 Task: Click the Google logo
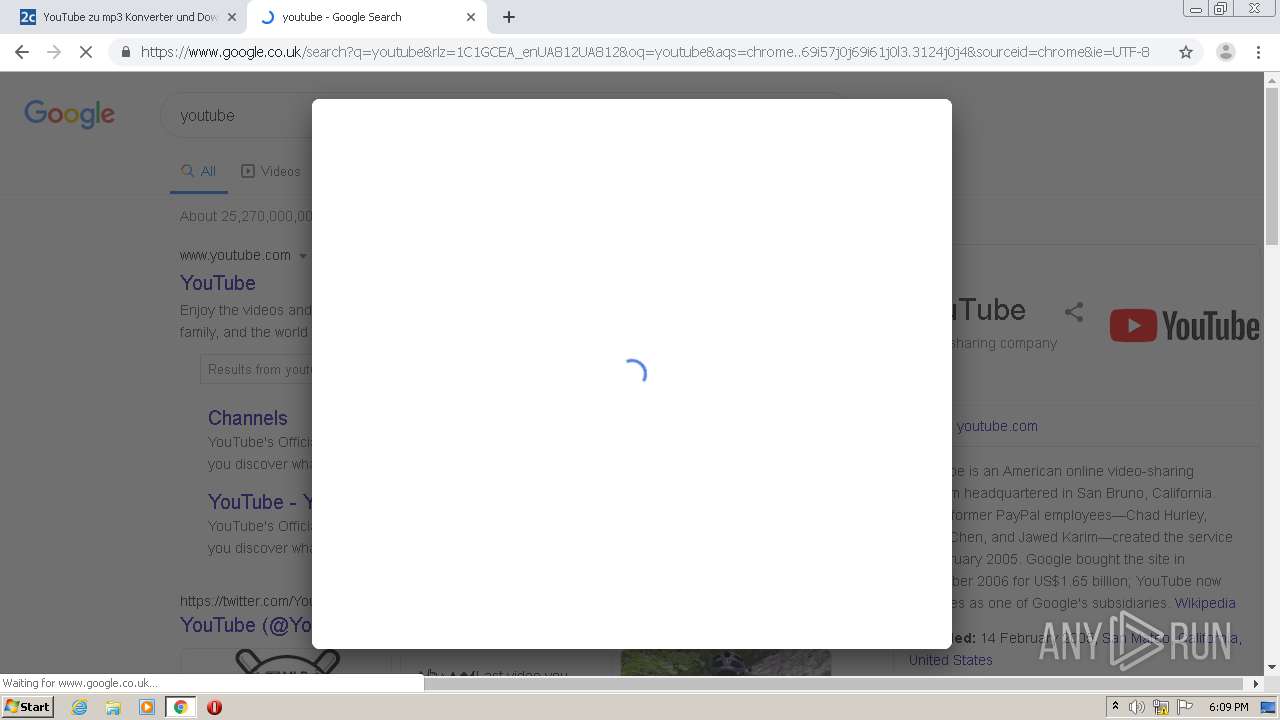69,114
